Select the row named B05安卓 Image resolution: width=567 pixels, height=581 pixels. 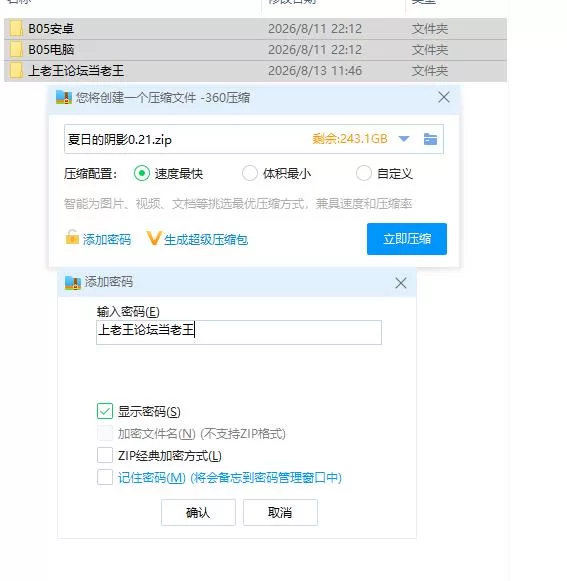point(255,29)
